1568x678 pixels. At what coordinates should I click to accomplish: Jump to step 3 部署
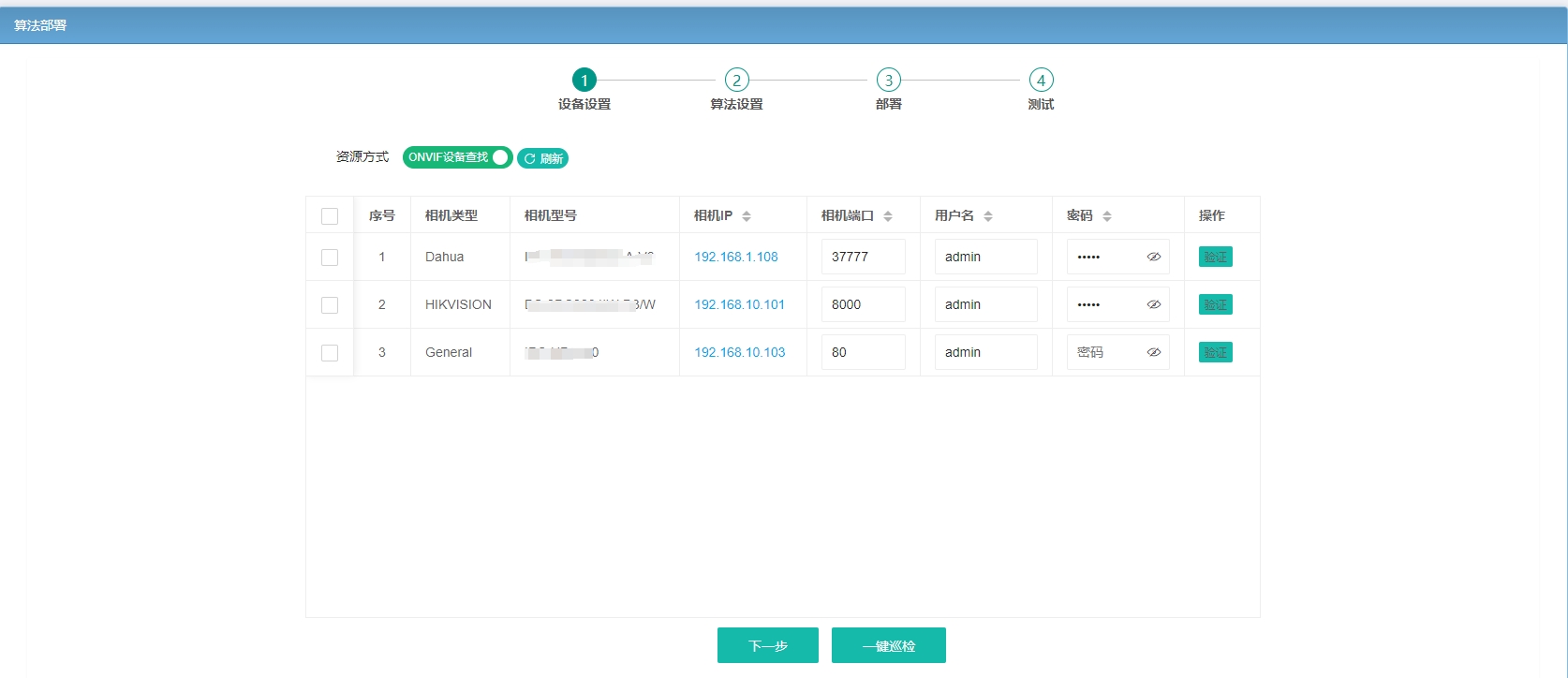889,90
